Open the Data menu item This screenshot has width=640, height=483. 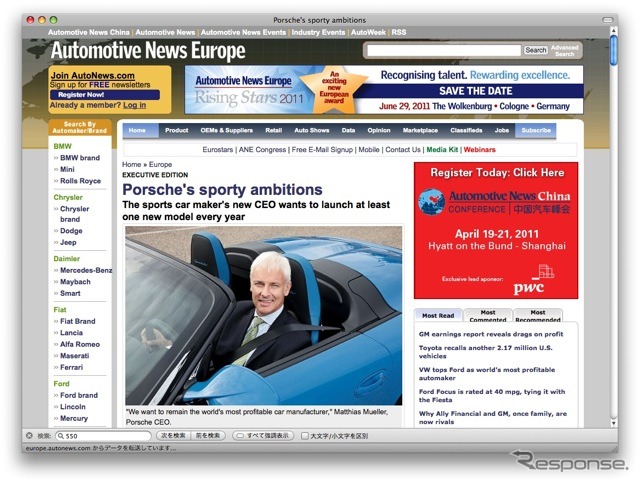348,130
